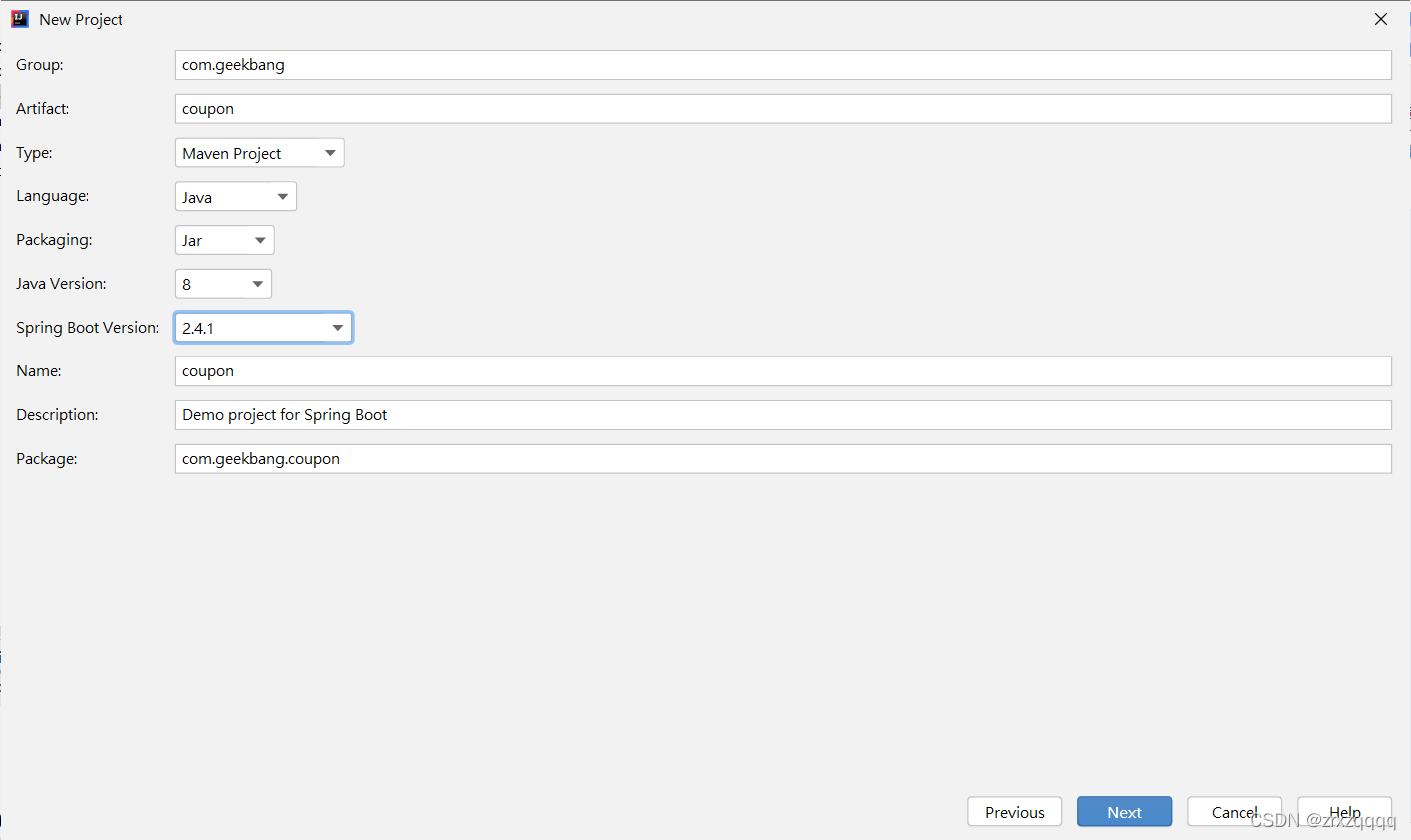Close the New Project dialog

[1380, 19]
